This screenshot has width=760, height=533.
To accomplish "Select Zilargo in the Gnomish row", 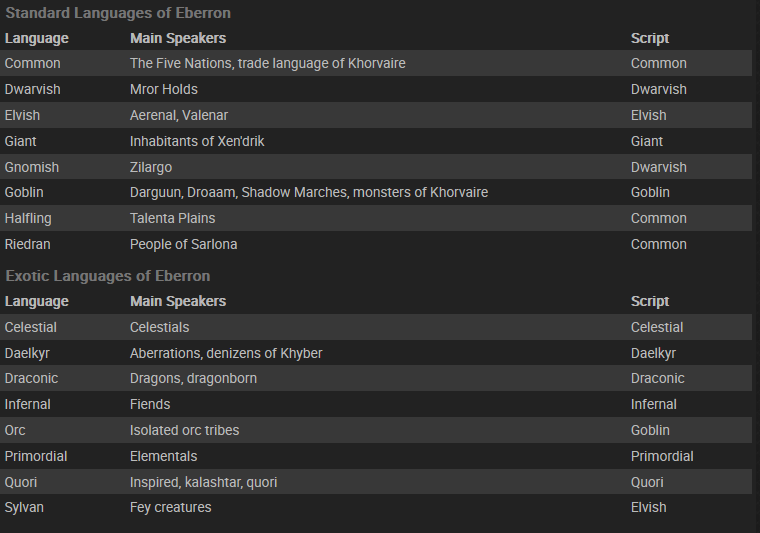I will (151, 167).
